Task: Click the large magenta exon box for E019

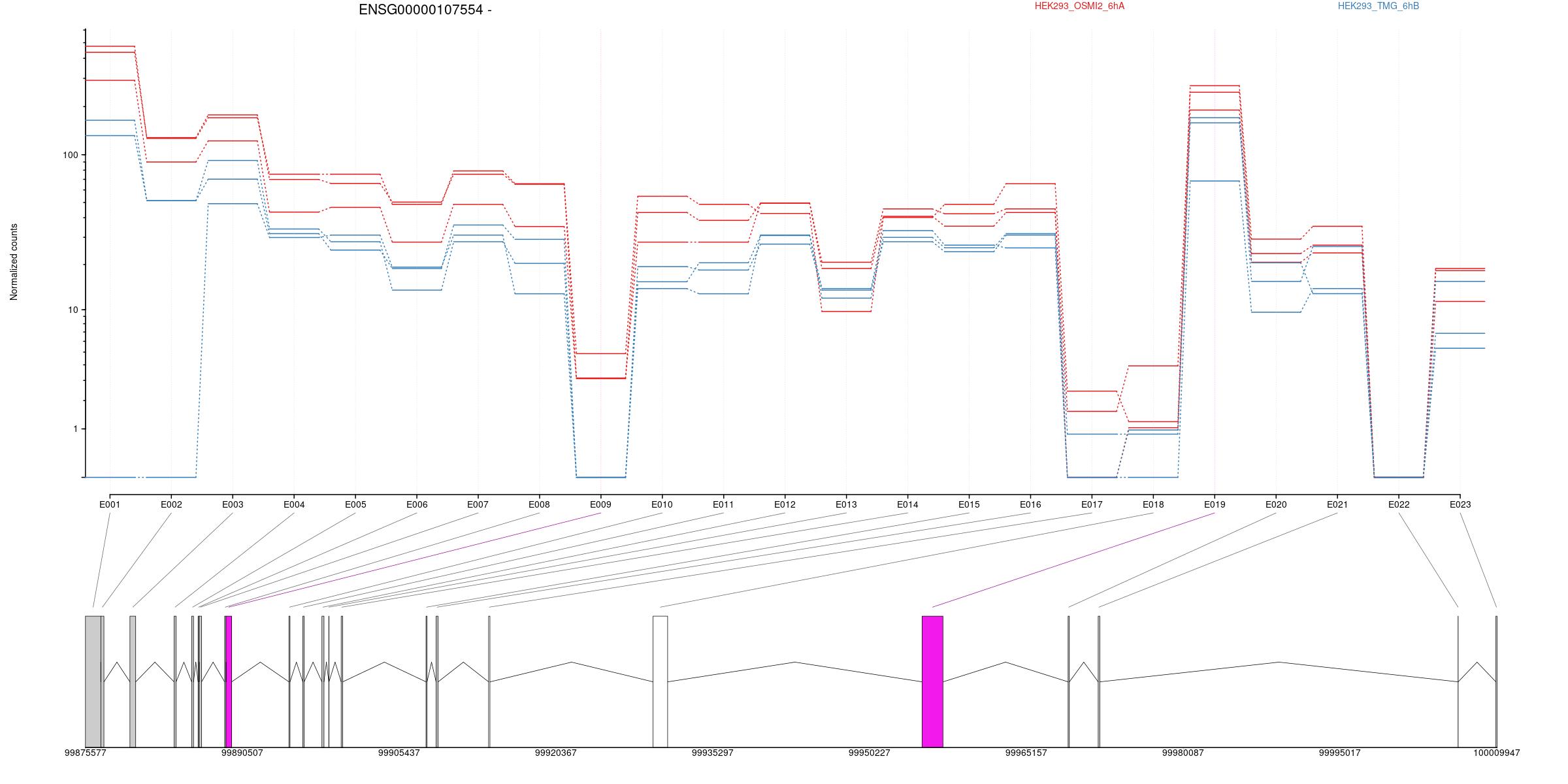Action: coord(932,681)
